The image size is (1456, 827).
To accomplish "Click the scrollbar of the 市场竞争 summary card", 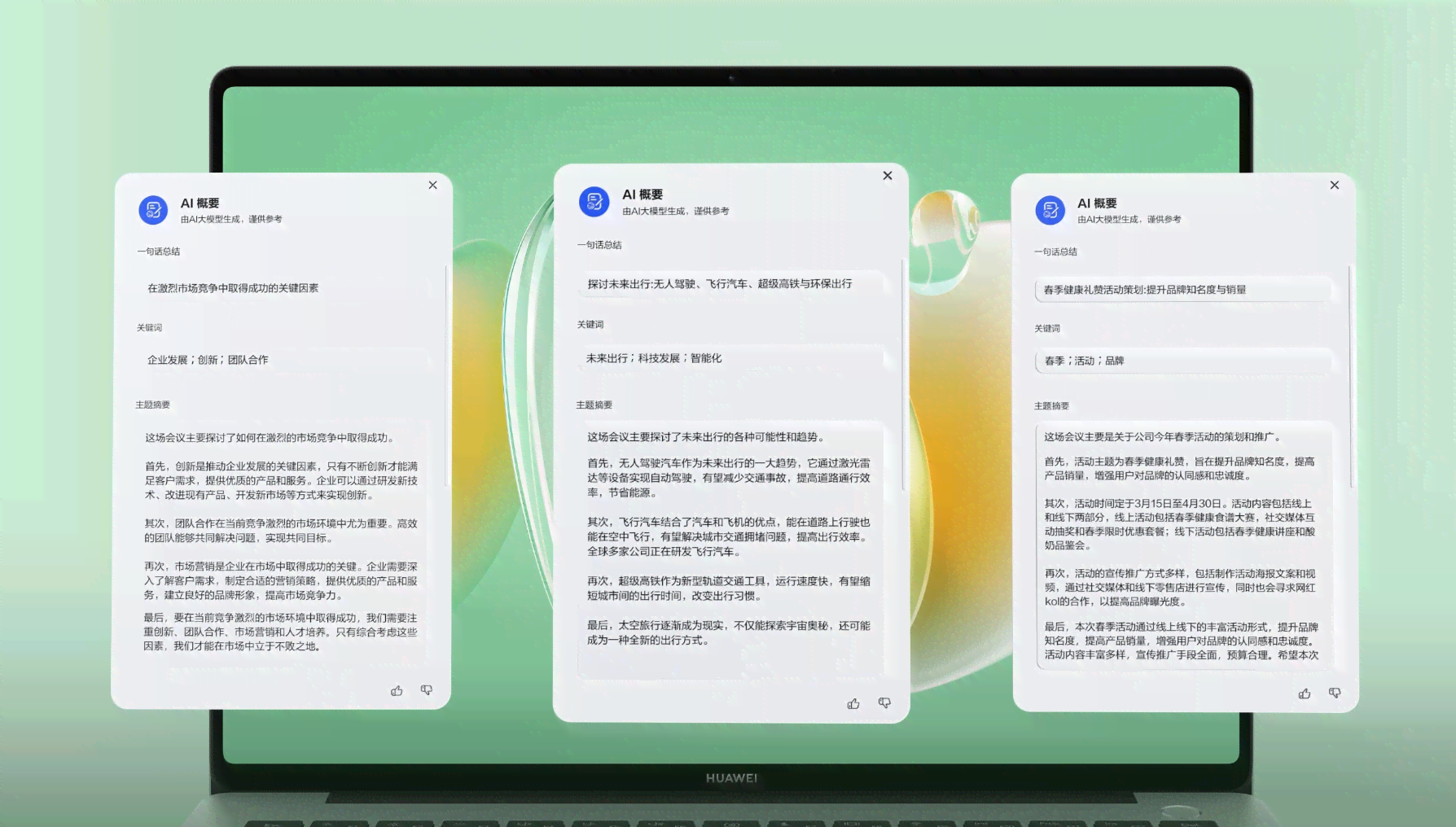I will click(x=446, y=375).
